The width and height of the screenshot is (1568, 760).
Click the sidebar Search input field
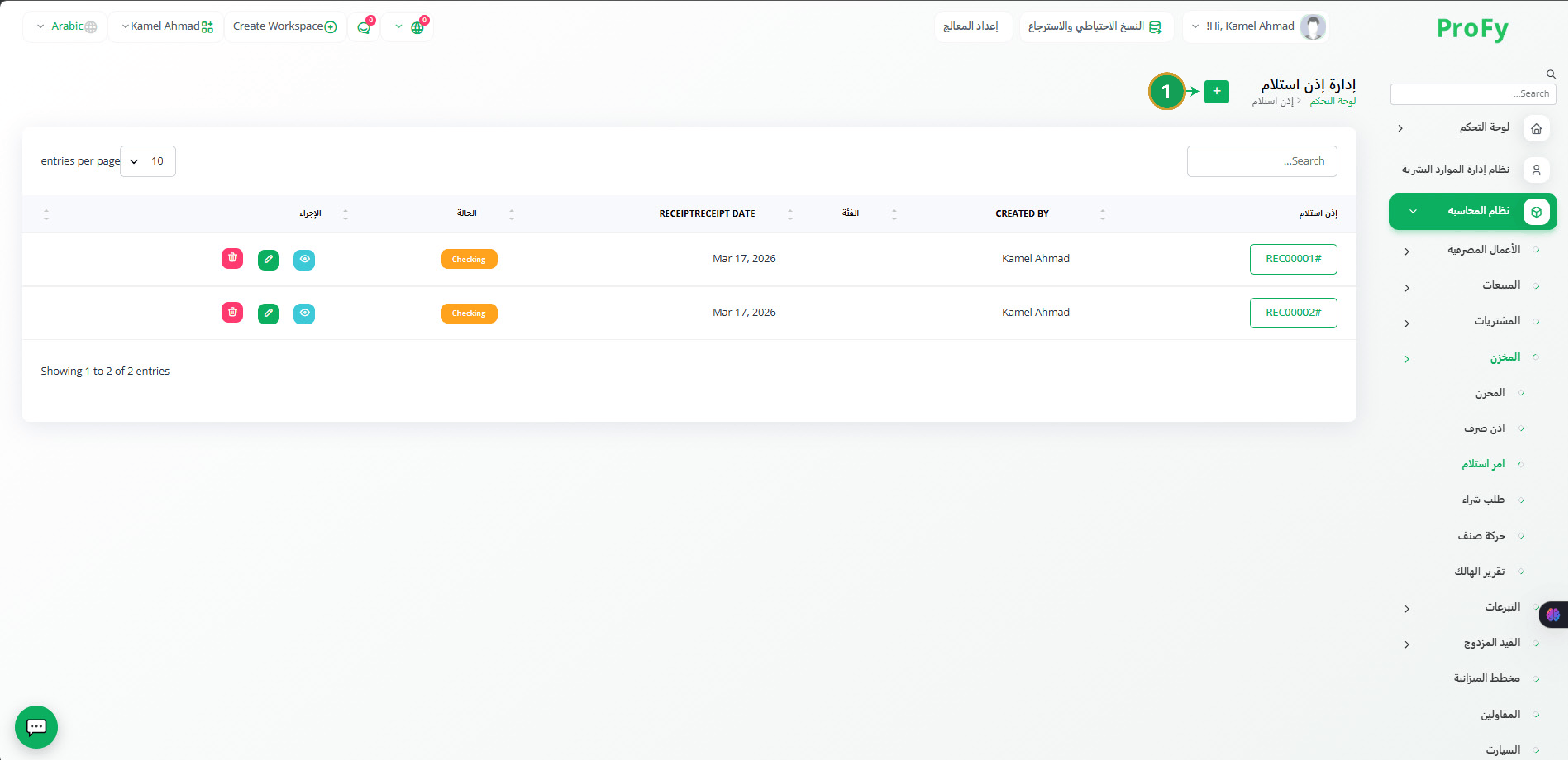pos(1472,94)
